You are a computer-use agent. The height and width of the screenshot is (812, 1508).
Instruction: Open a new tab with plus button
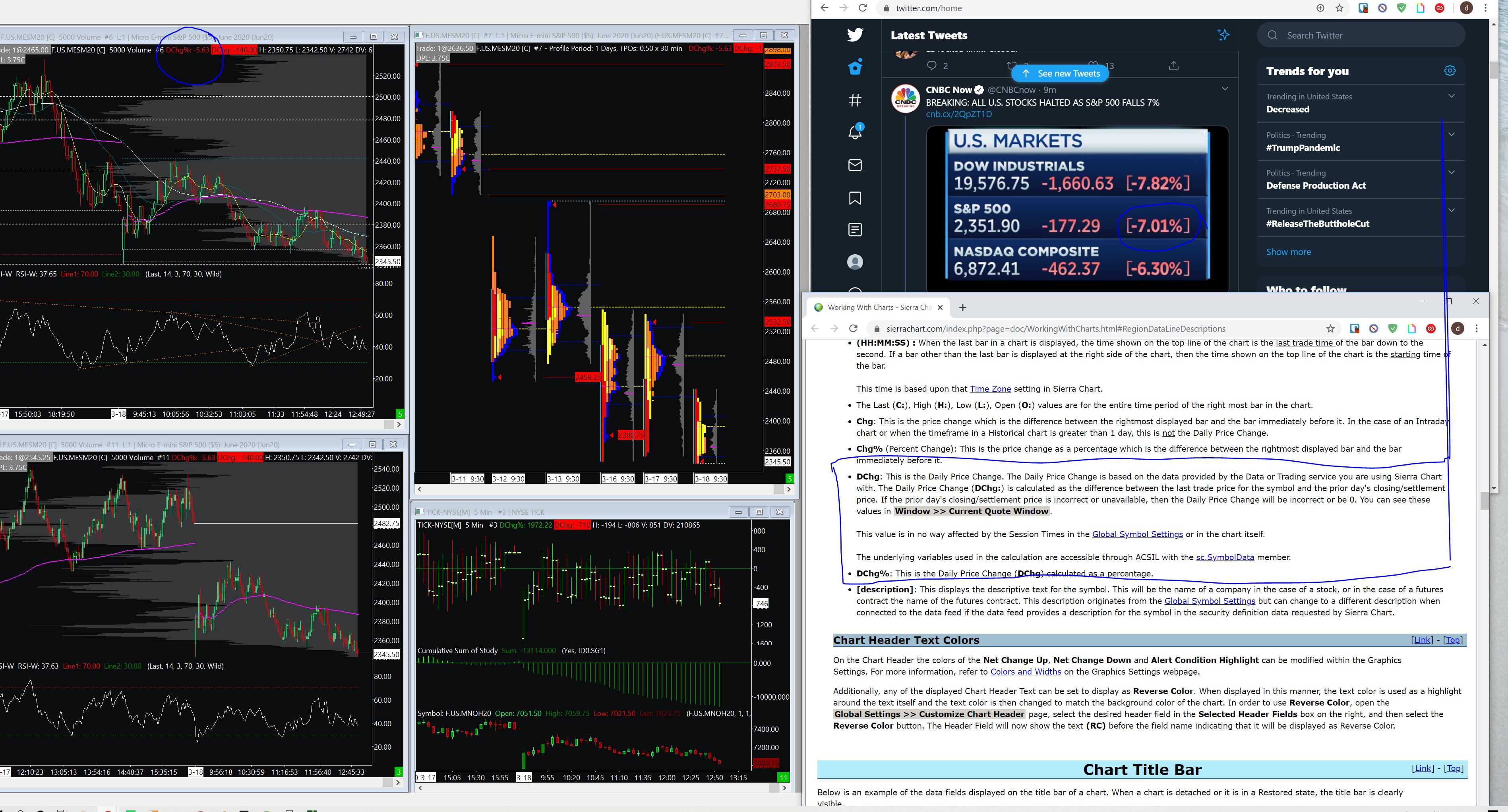pyautogui.click(x=962, y=307)
